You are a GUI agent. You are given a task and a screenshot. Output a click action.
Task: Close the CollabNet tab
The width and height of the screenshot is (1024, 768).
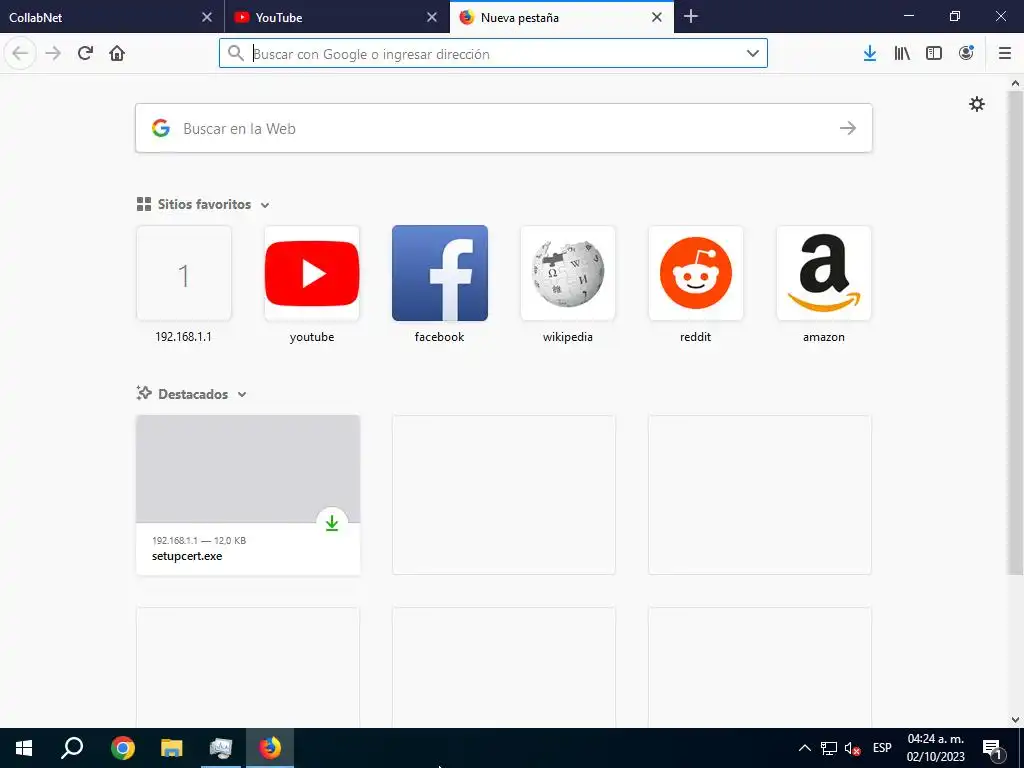tap(207, 17)
